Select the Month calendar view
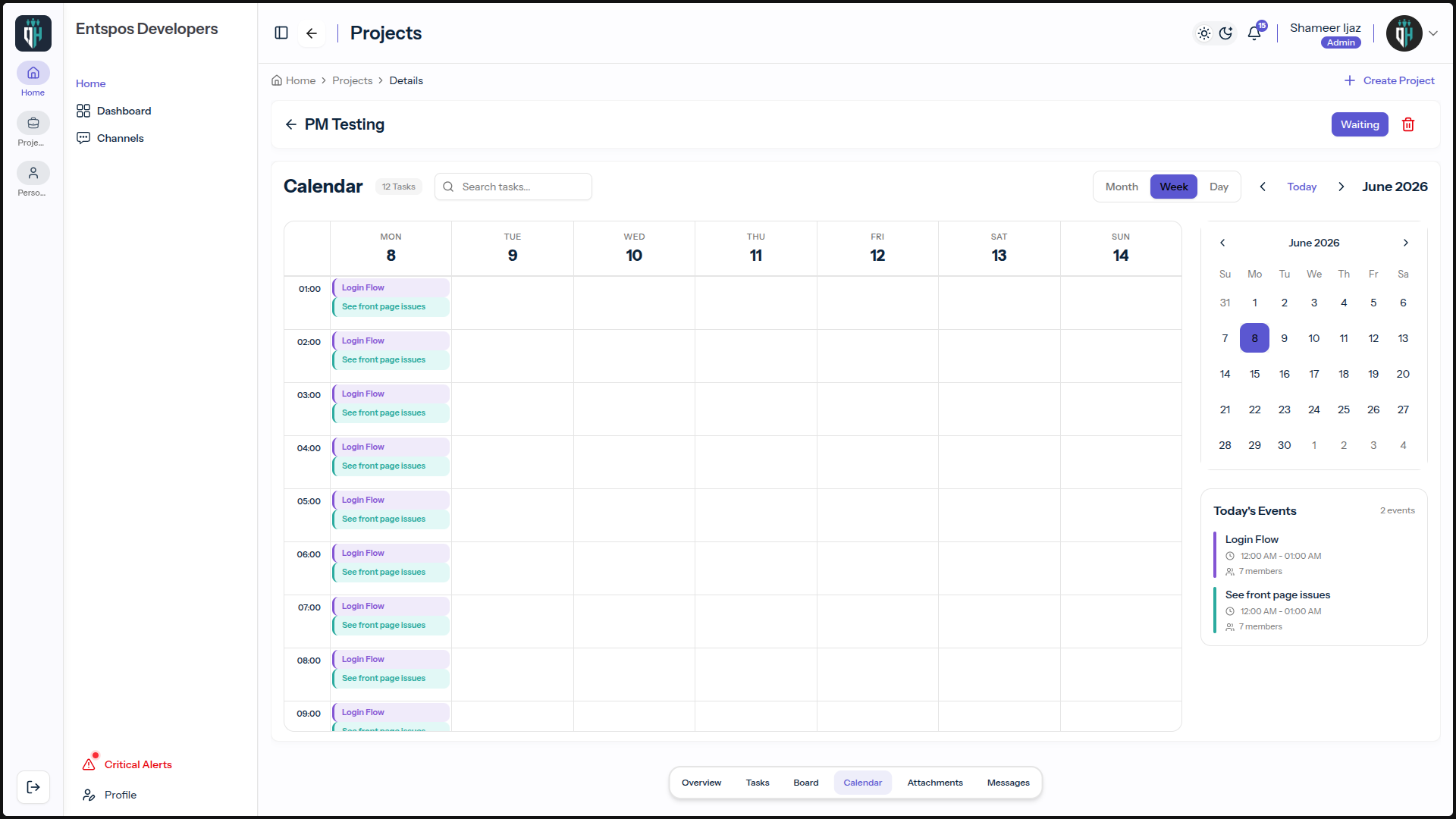Screen dimensions: 1456x819 [1122, 187]
